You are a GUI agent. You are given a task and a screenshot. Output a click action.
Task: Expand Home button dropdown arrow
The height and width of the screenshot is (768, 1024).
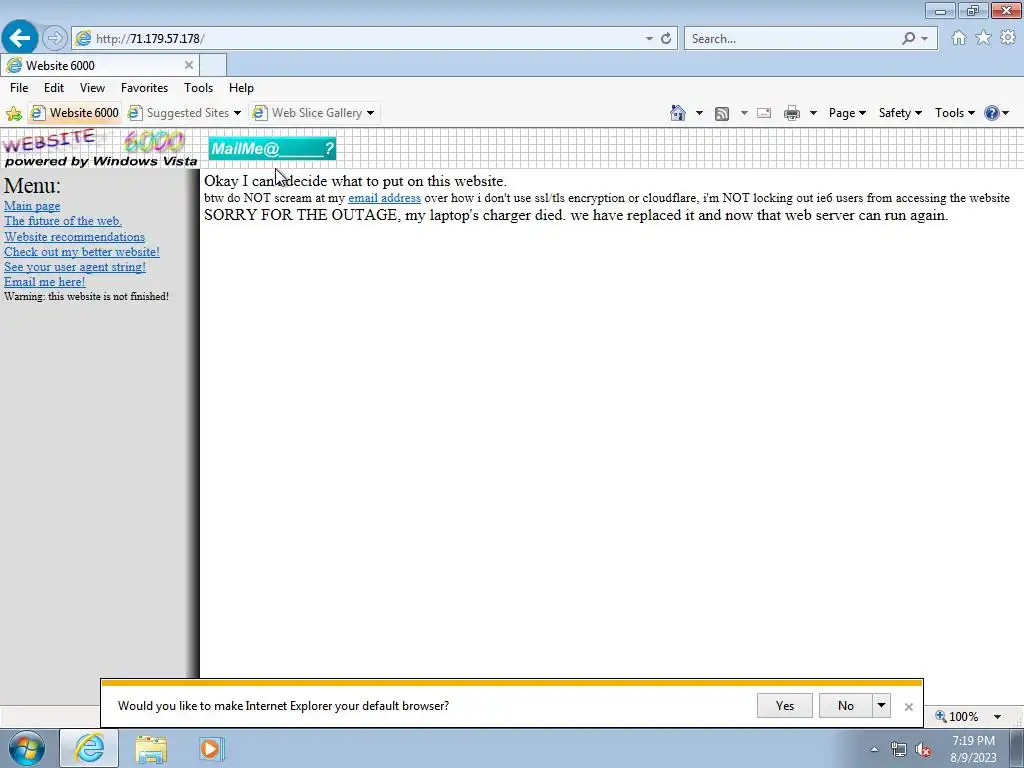[699, 113]
